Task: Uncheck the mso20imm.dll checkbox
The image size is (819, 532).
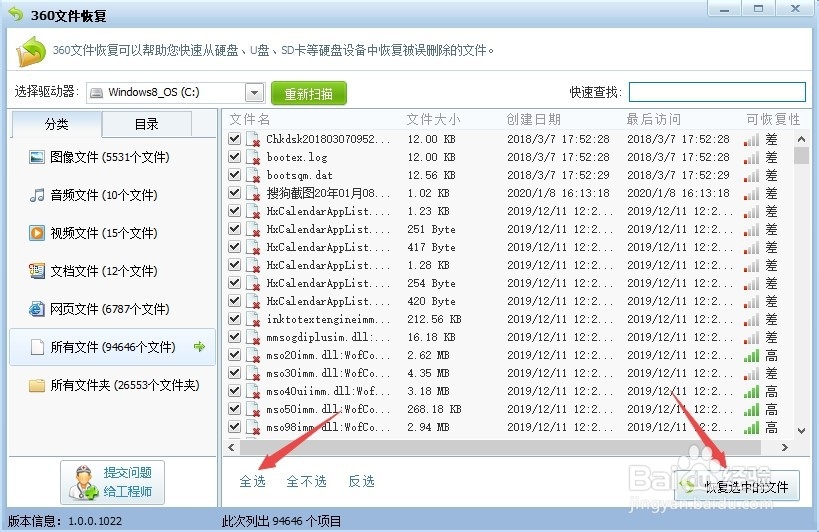Action: point(235,354)
